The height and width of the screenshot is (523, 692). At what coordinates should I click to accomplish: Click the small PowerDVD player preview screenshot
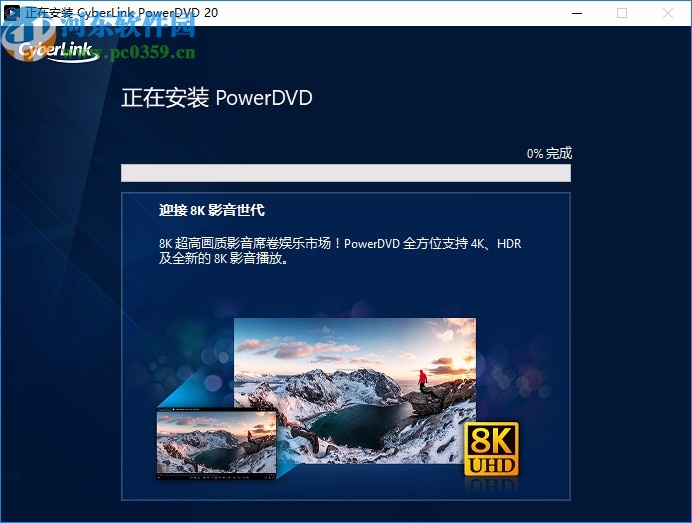pos(217,444)
